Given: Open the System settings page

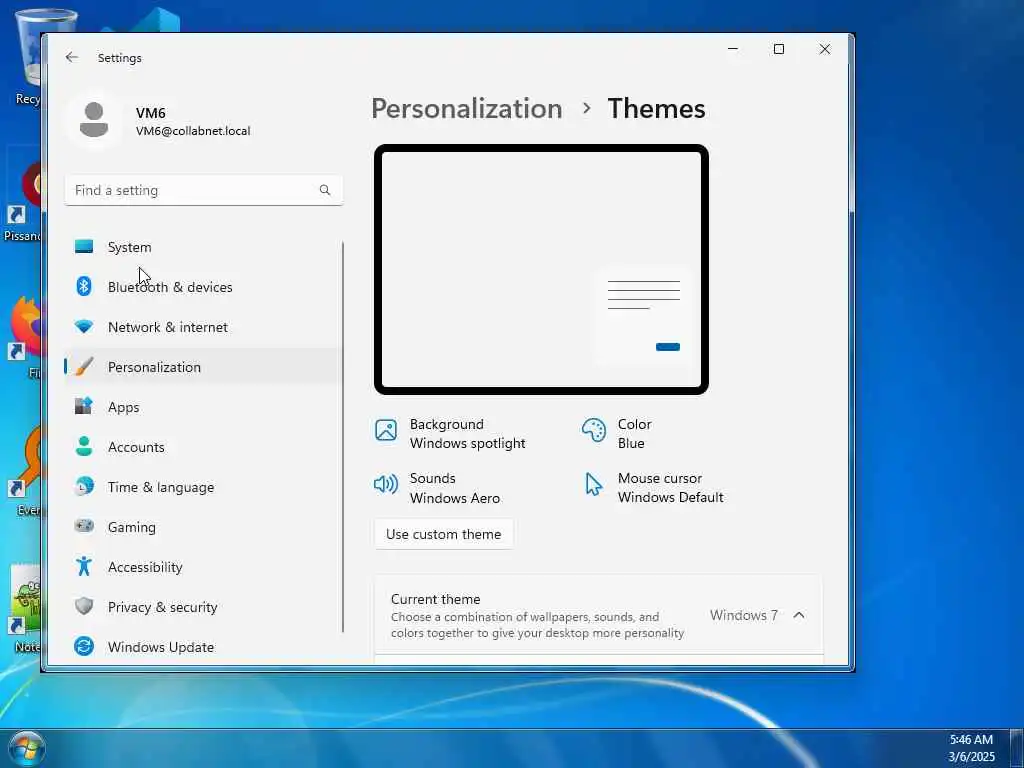Looking at the screenshot, I should [204, 247].
